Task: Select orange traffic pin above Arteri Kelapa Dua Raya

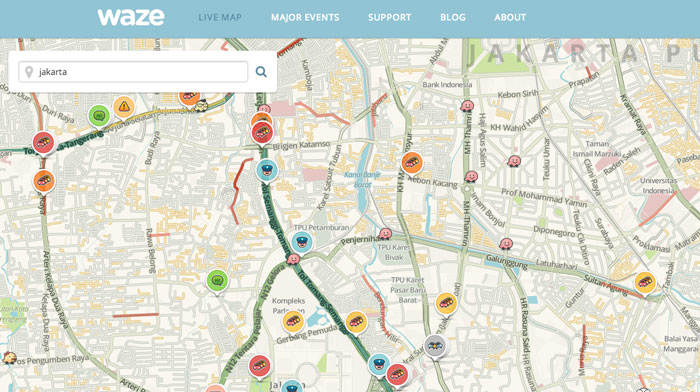Action: point(44,181)
